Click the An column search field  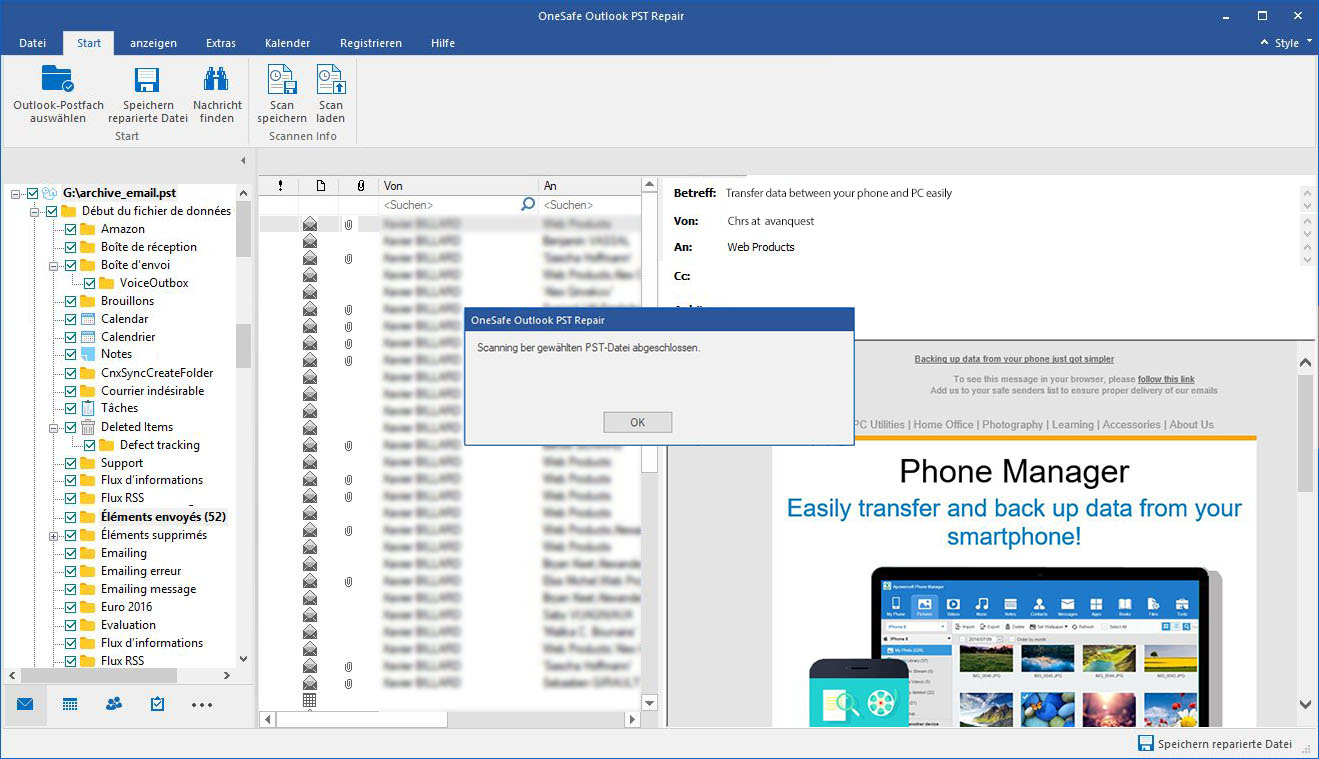tap(590, 204)
